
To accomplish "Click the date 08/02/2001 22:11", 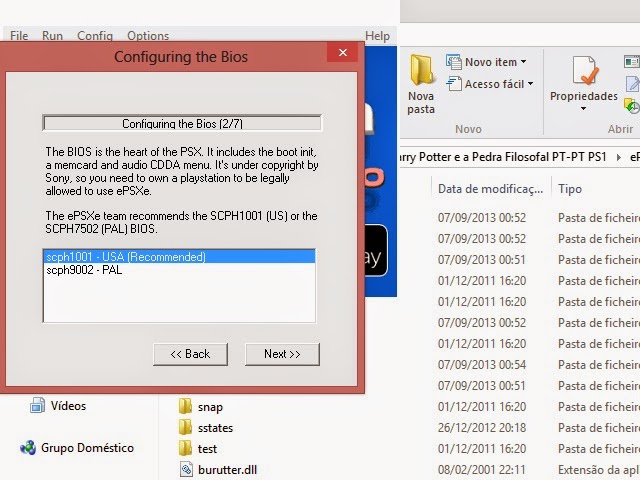I will point(482,470).
